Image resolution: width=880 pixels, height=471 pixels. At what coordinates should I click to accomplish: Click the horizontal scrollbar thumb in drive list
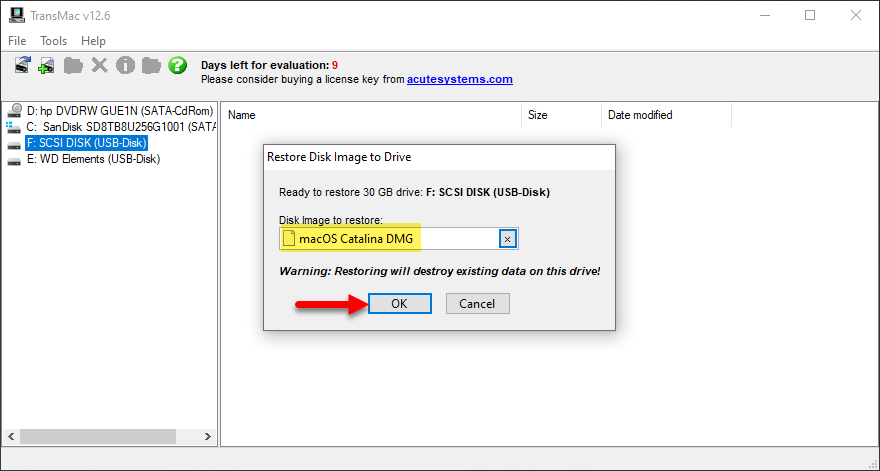(x=98, y=436)
